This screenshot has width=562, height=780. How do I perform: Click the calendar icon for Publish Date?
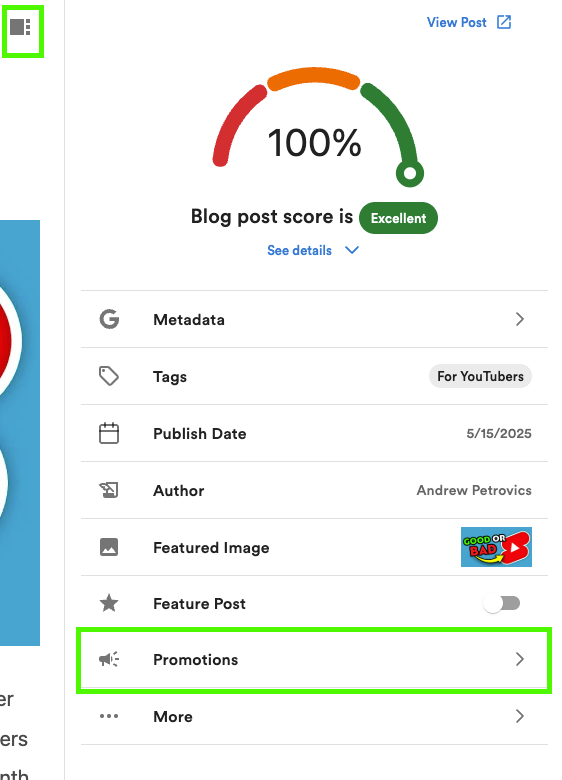pyautogui.click(x=109, y=433)
